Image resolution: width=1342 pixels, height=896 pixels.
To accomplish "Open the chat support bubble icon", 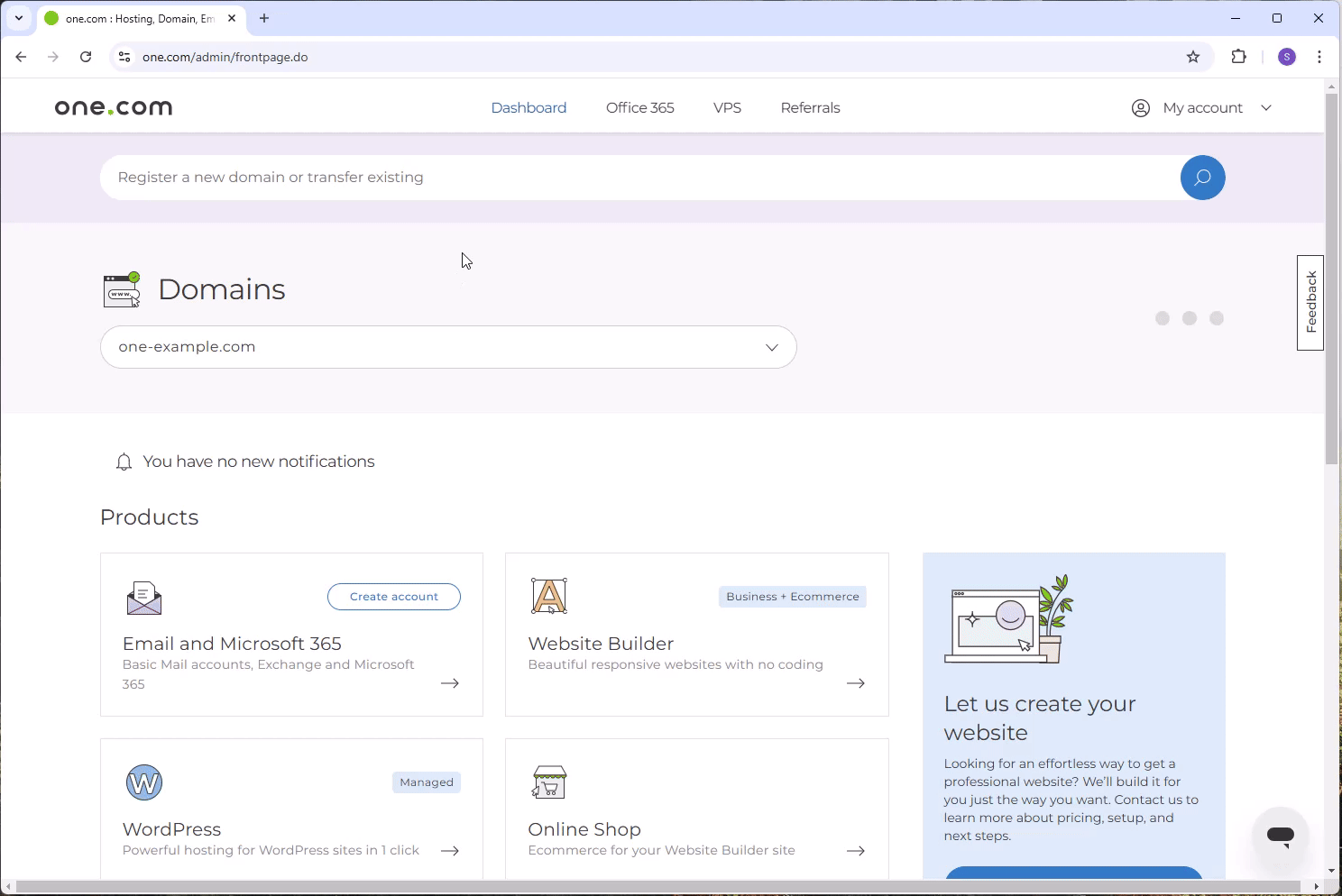I will click(x=1280, y=836).
